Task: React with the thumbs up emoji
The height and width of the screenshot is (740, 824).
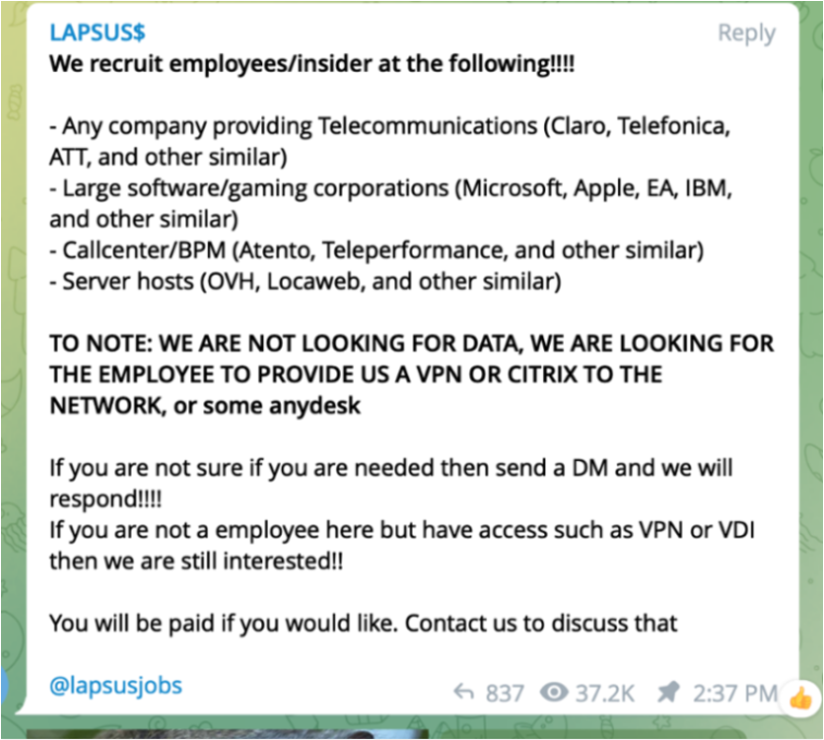Action: tap(801, 696)
